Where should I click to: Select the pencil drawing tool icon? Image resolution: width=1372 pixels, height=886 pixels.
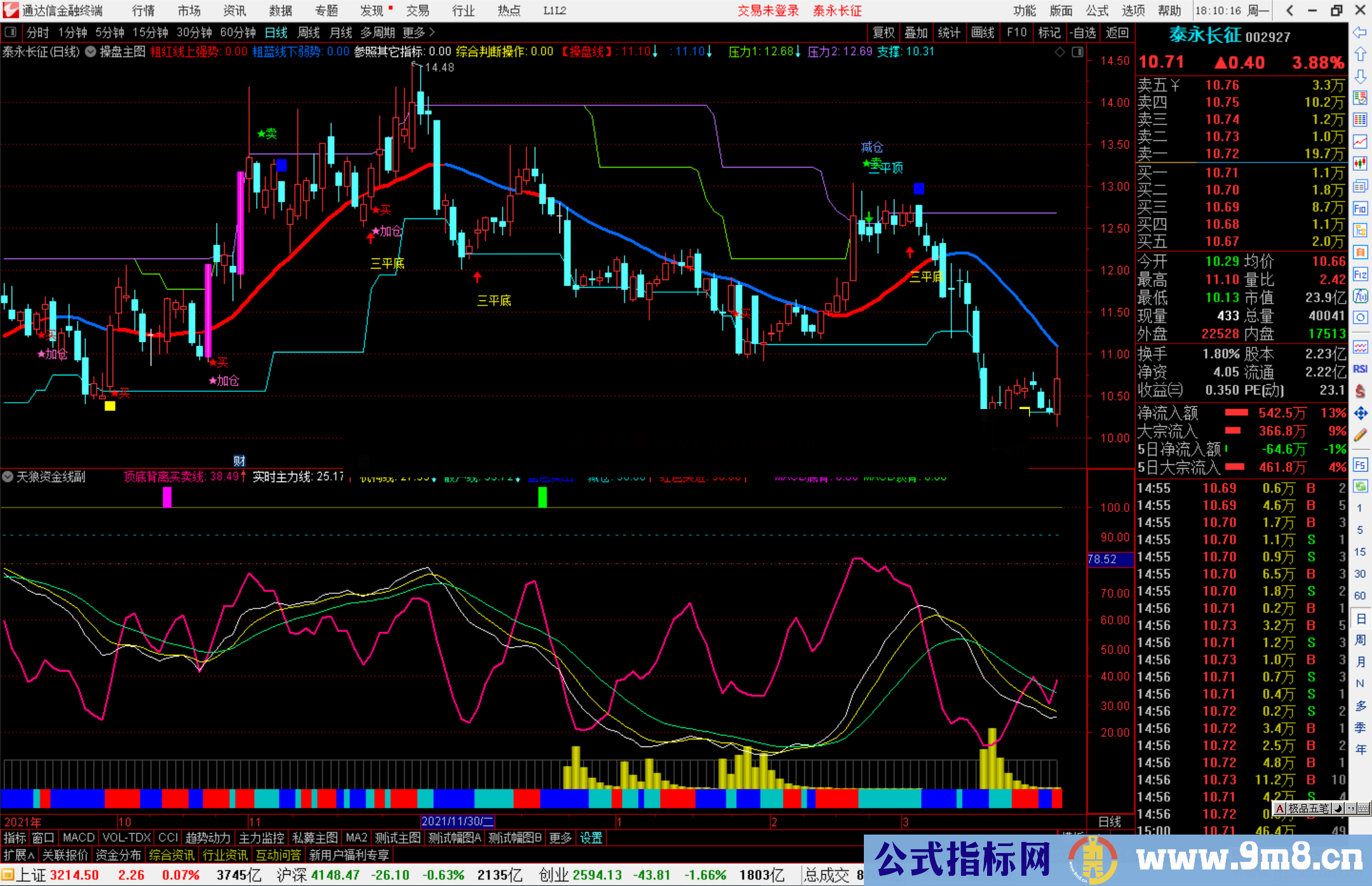pos(1360,435)
